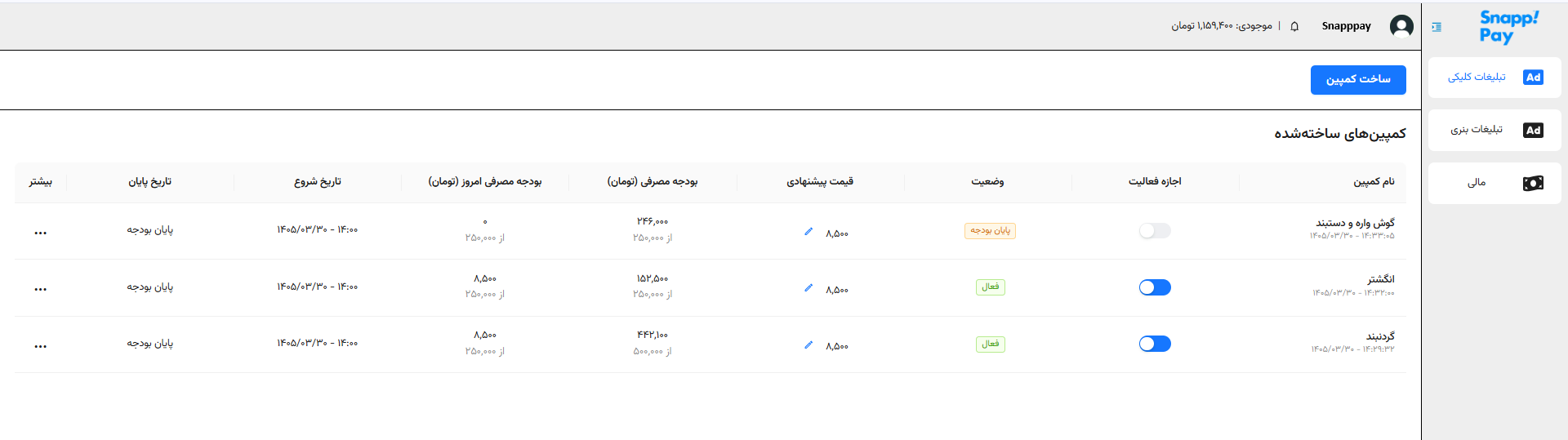Viewport: 1568px width, 440px height.
Task: Click بودجه مصرفی (تومان) column header
Action: pos(653,181)
